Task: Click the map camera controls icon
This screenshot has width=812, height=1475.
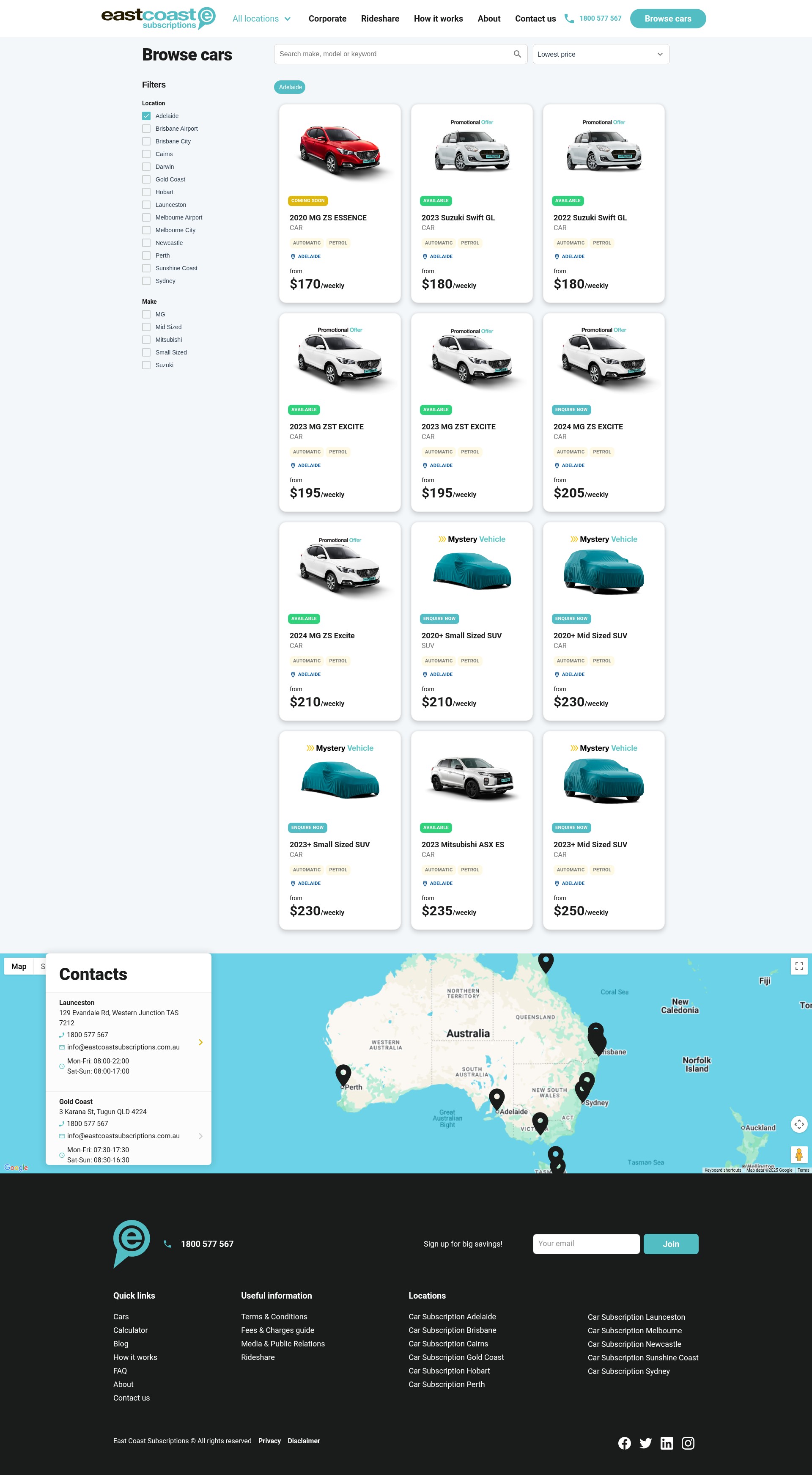Action: [x=799, y=1124]
